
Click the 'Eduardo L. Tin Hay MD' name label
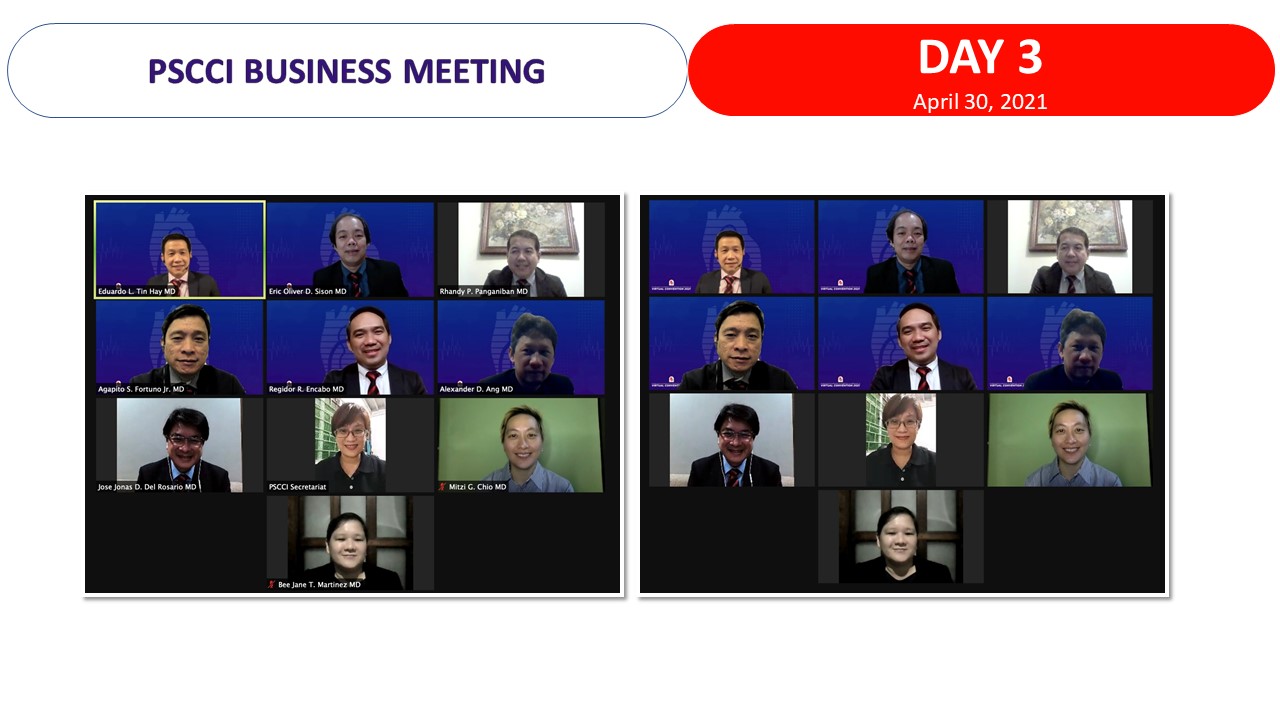[137, 291]
